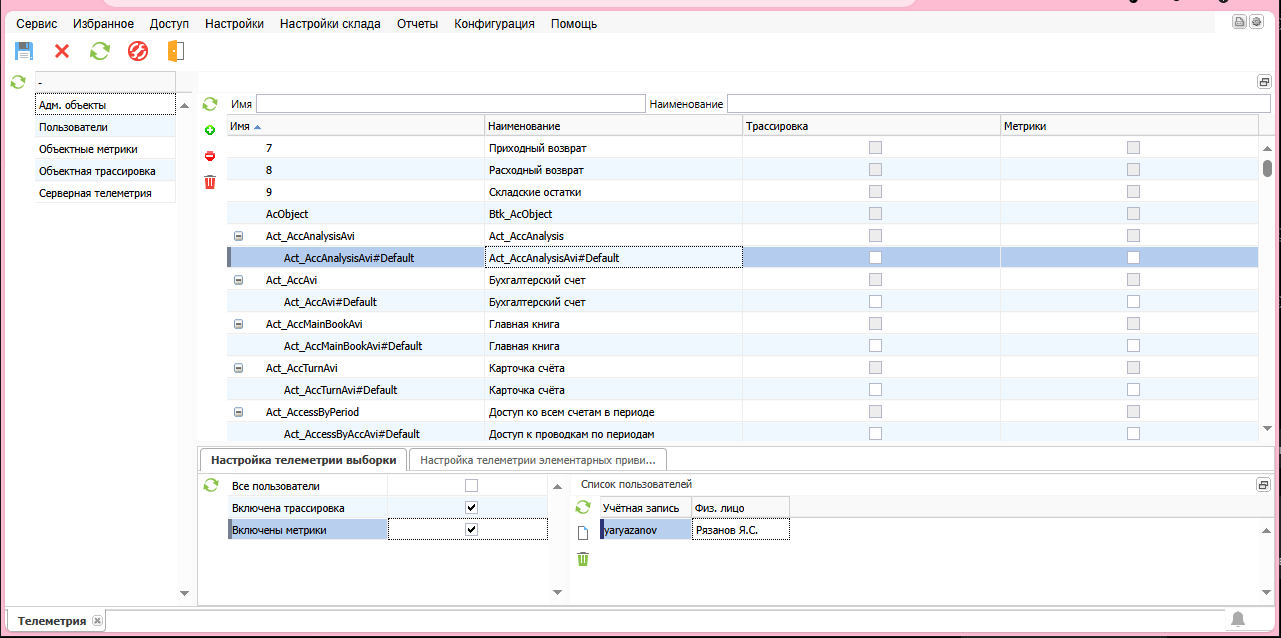Click the green plus add row icon
Screen dimensions: 1281x638
(x=210, y=130)
